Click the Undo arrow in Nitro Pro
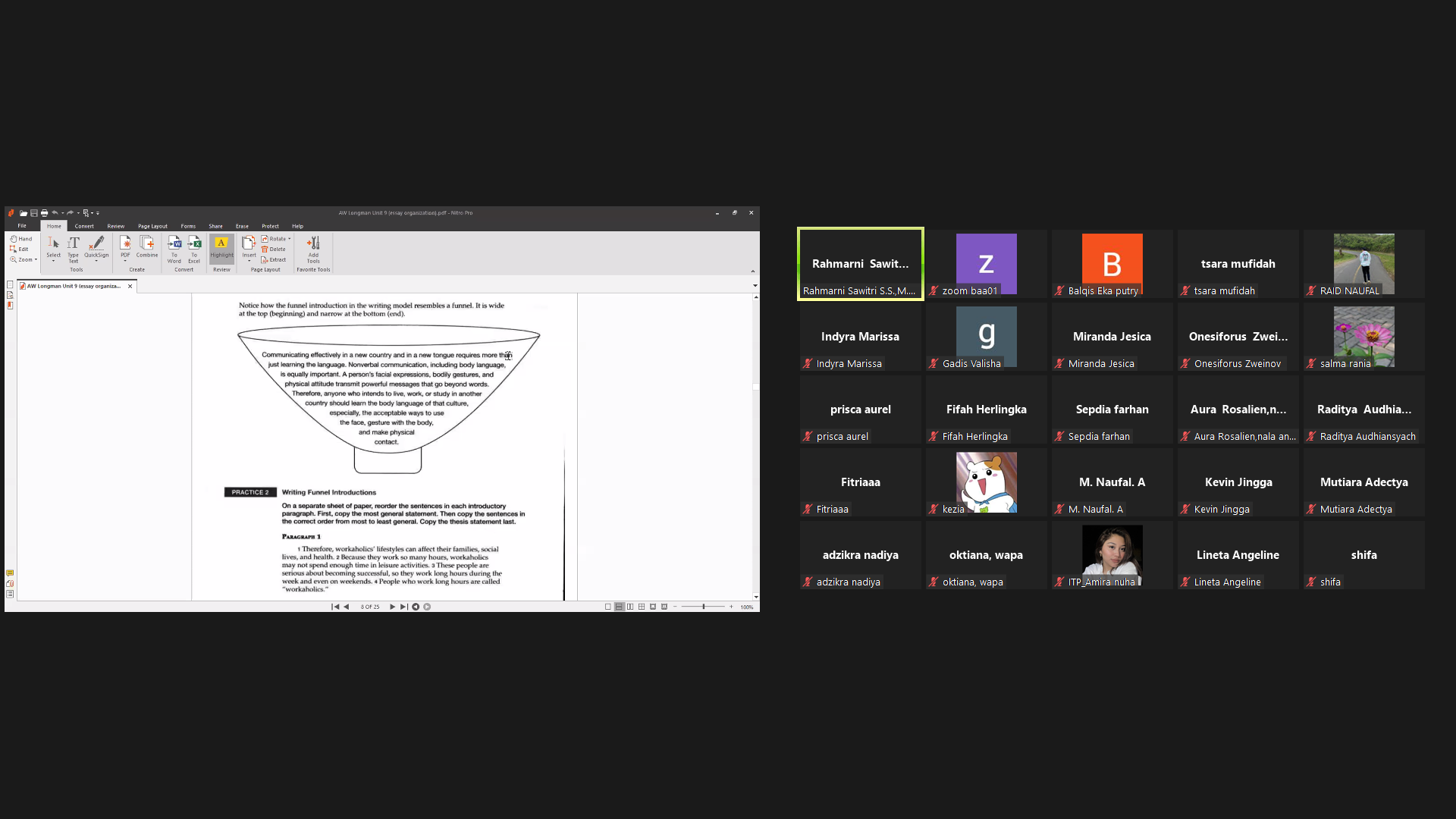Image resolution: width=1456 pixels, height=819 pixels. (55, 213)
